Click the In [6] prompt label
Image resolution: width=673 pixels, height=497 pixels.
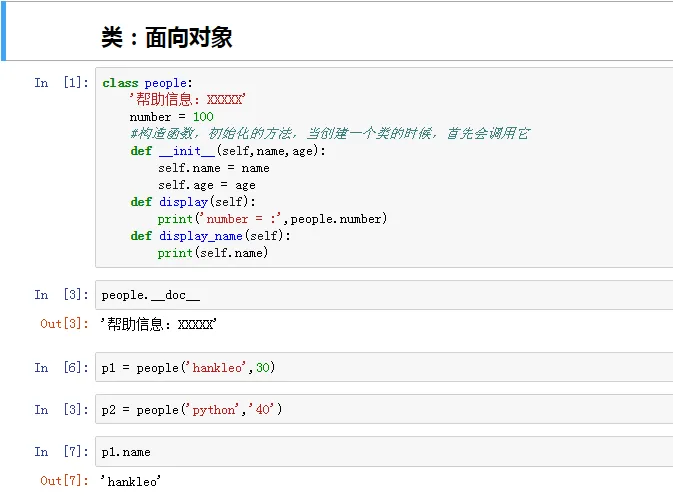click(61, 367)
